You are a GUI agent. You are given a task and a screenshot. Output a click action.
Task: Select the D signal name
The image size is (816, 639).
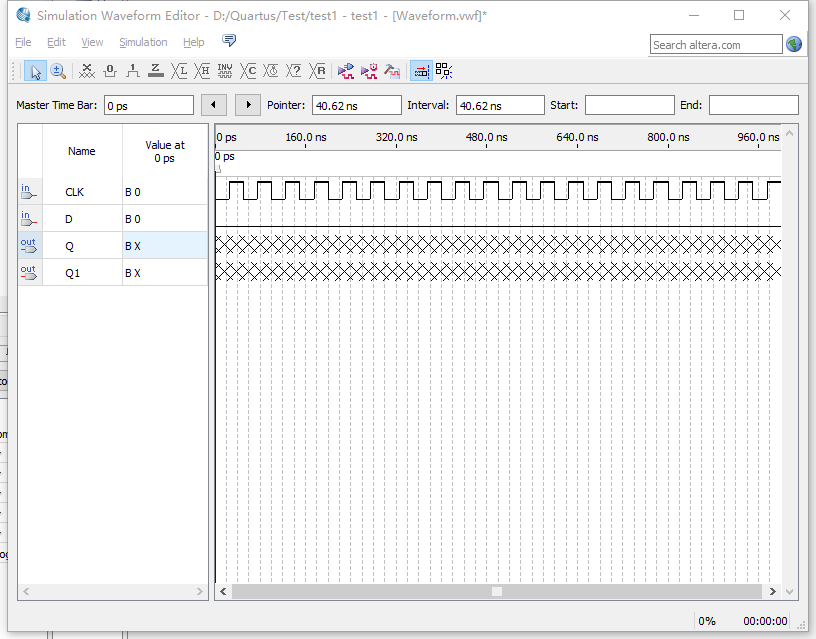pyautogui.click(x=69, y=219)
